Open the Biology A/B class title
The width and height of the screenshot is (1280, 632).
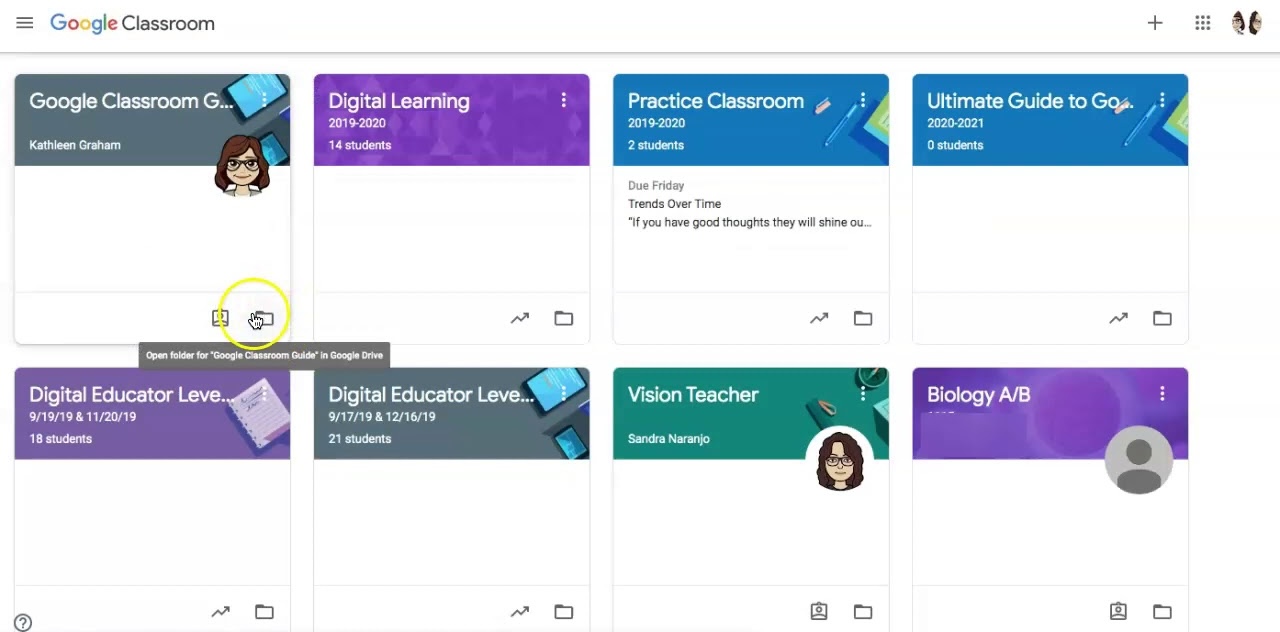coord(978,395)
